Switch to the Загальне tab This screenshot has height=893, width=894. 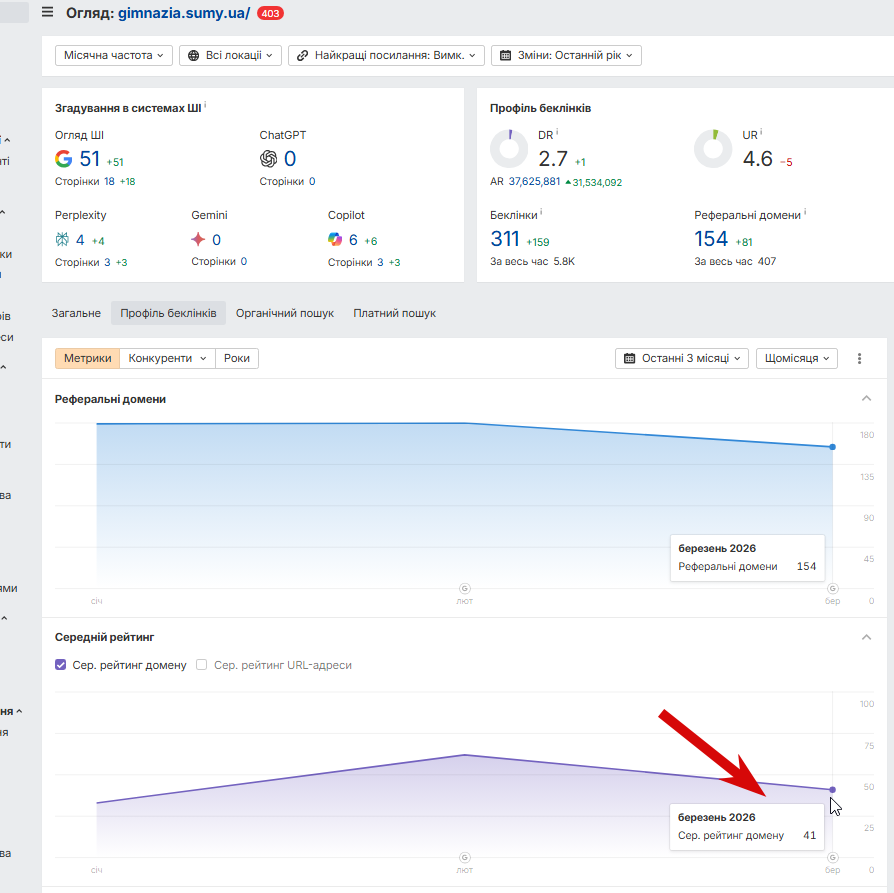pos(76,313)
